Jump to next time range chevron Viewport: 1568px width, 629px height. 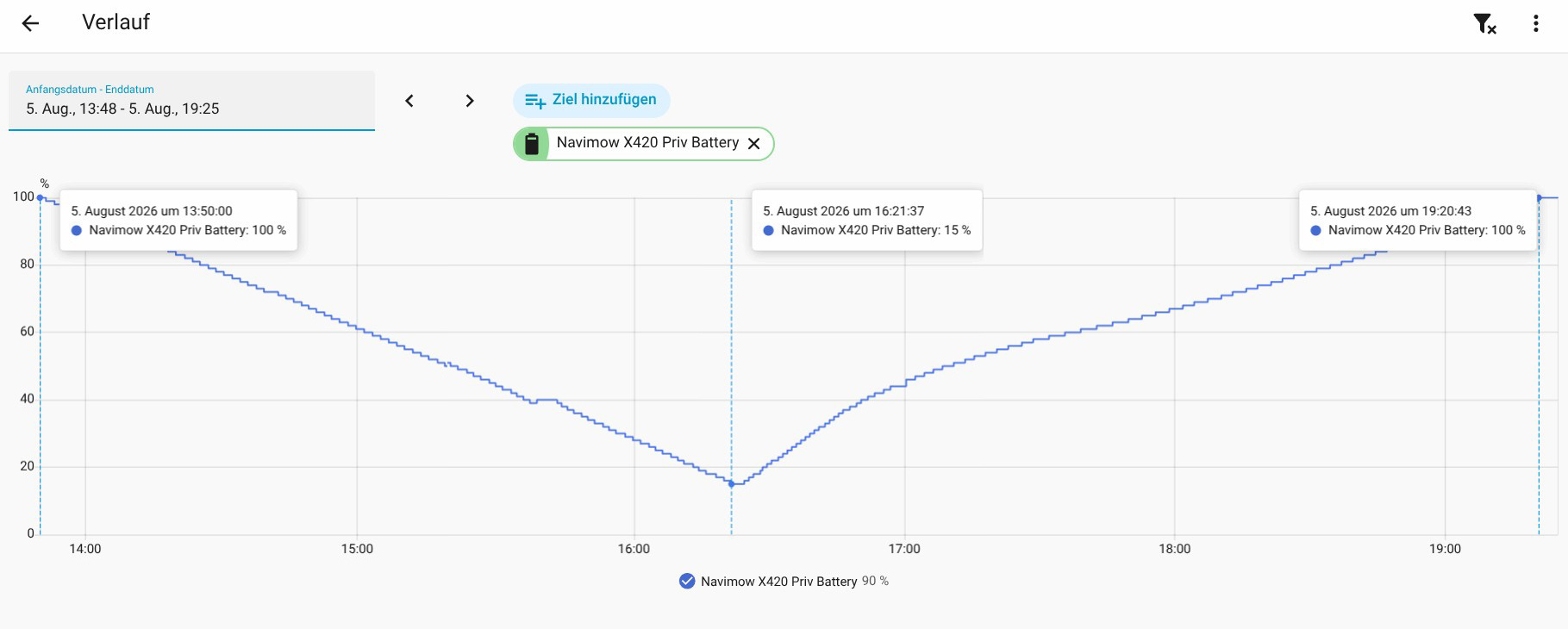click(x=470, y=101)
